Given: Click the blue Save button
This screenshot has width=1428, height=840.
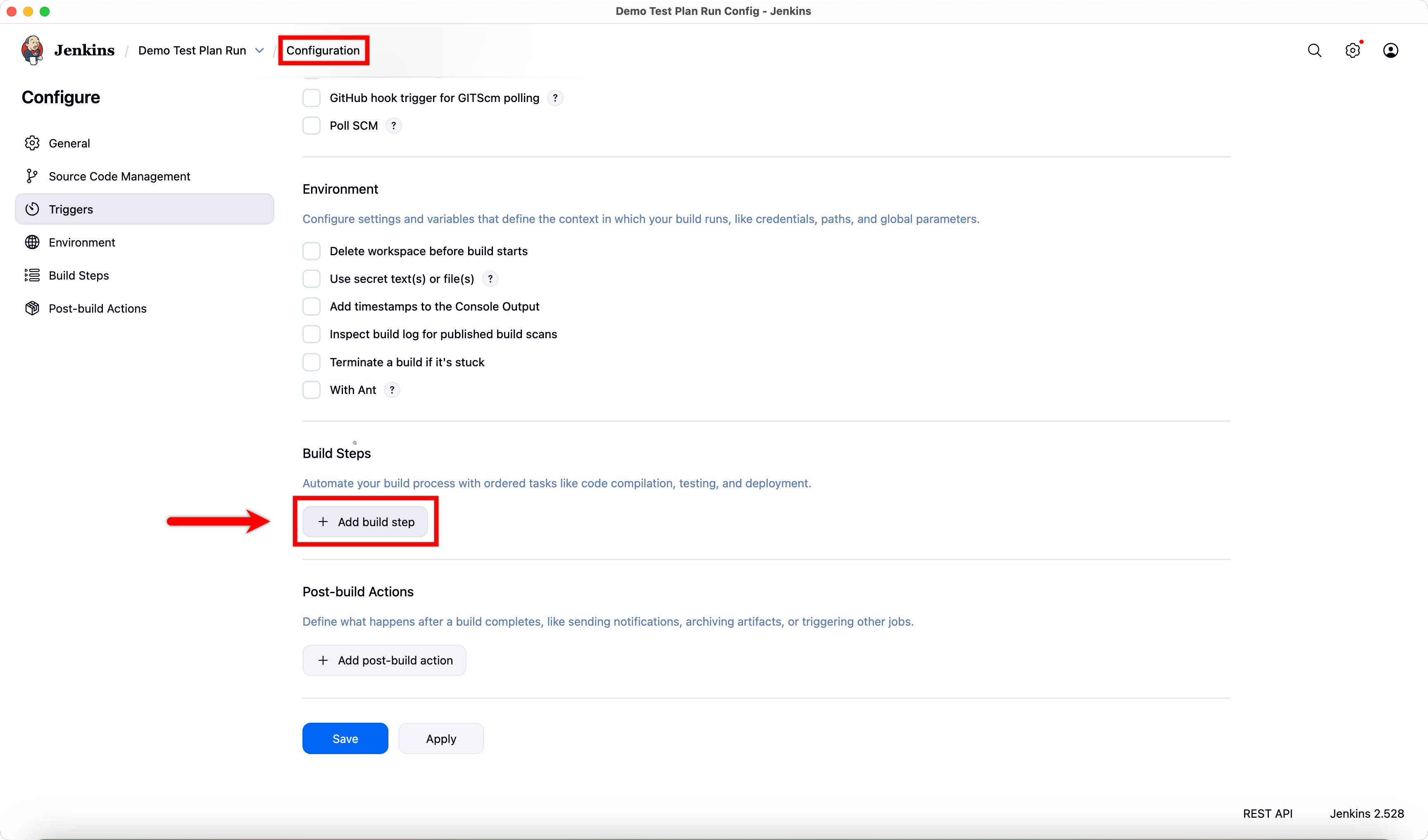Looking at the screenshot, I should pos(345,738).
